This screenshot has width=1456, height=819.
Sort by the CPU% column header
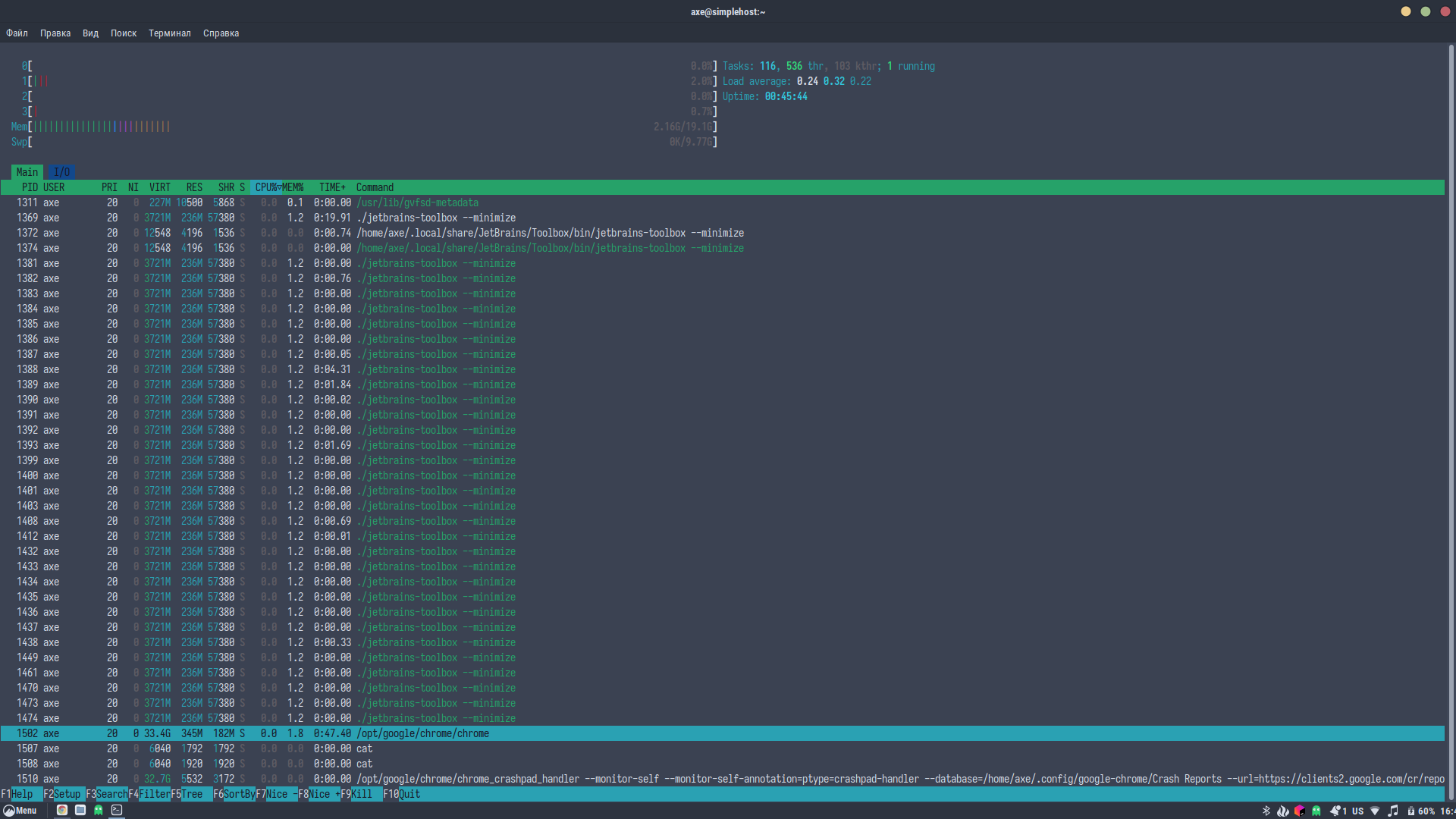pyautogui.click(x=266, y=187)
